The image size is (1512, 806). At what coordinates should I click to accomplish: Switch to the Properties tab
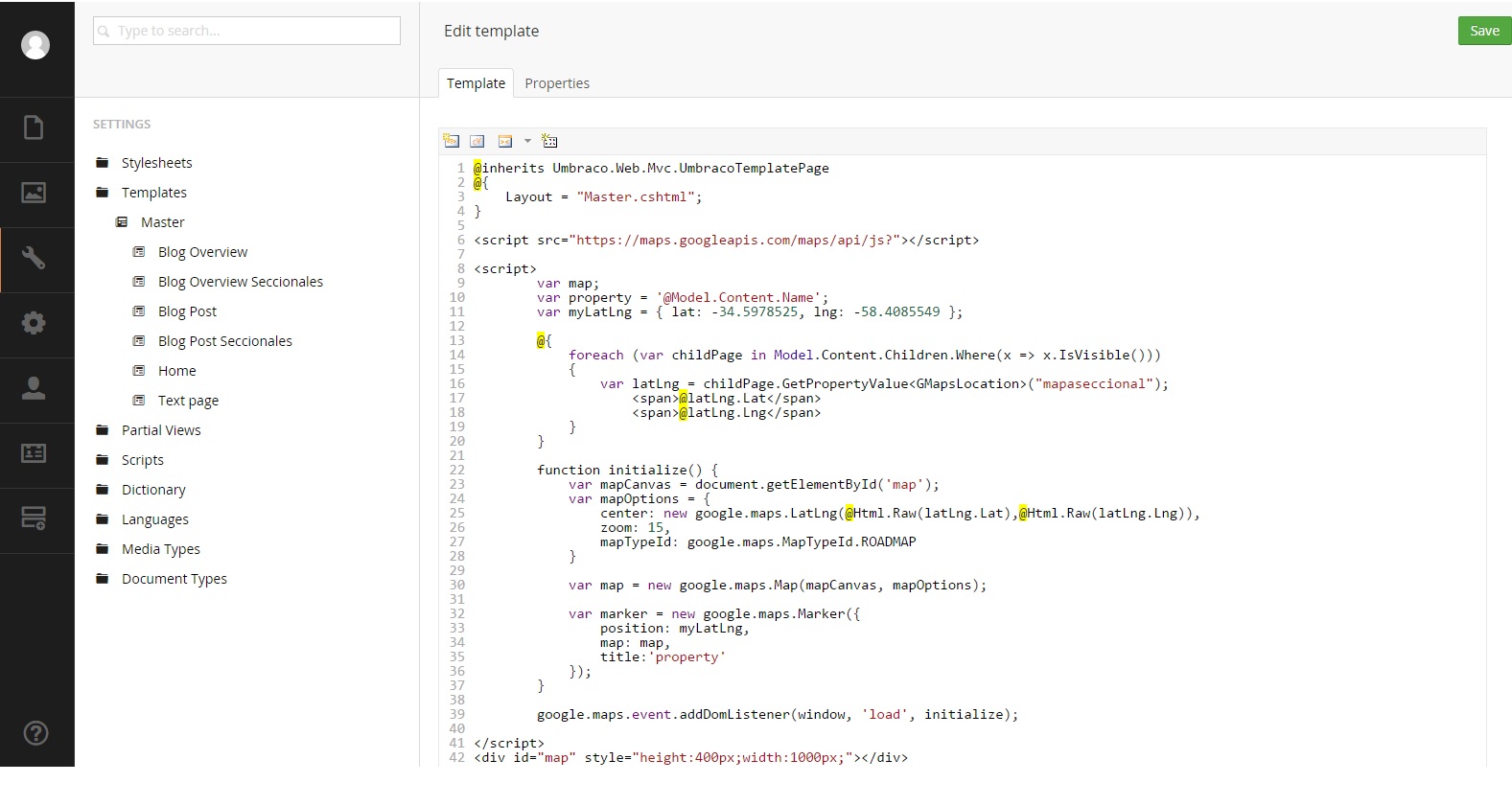point(557,83)
